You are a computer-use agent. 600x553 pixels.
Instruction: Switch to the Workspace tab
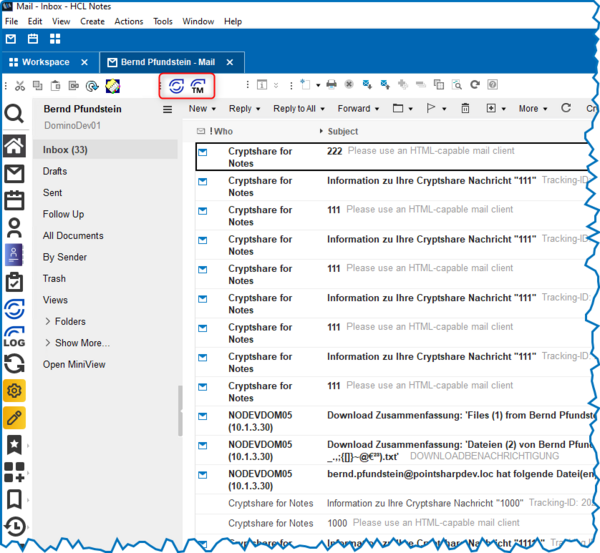46,62
